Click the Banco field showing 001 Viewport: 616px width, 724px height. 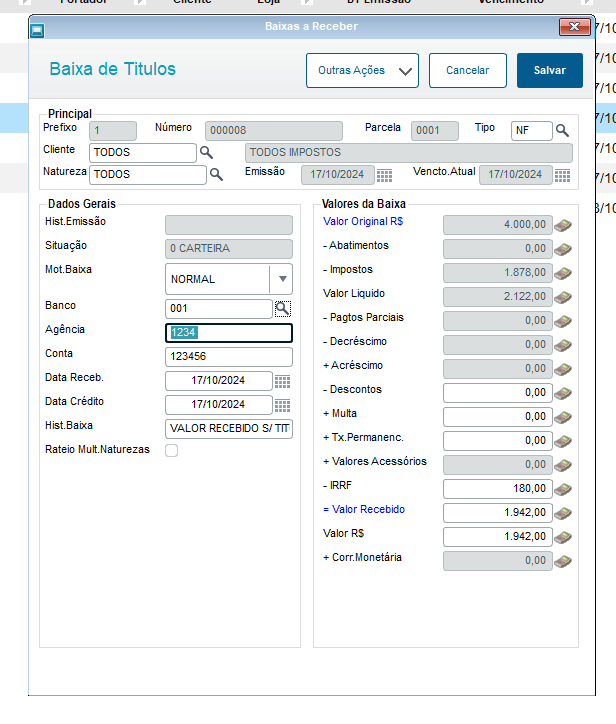tap(218, 309)
